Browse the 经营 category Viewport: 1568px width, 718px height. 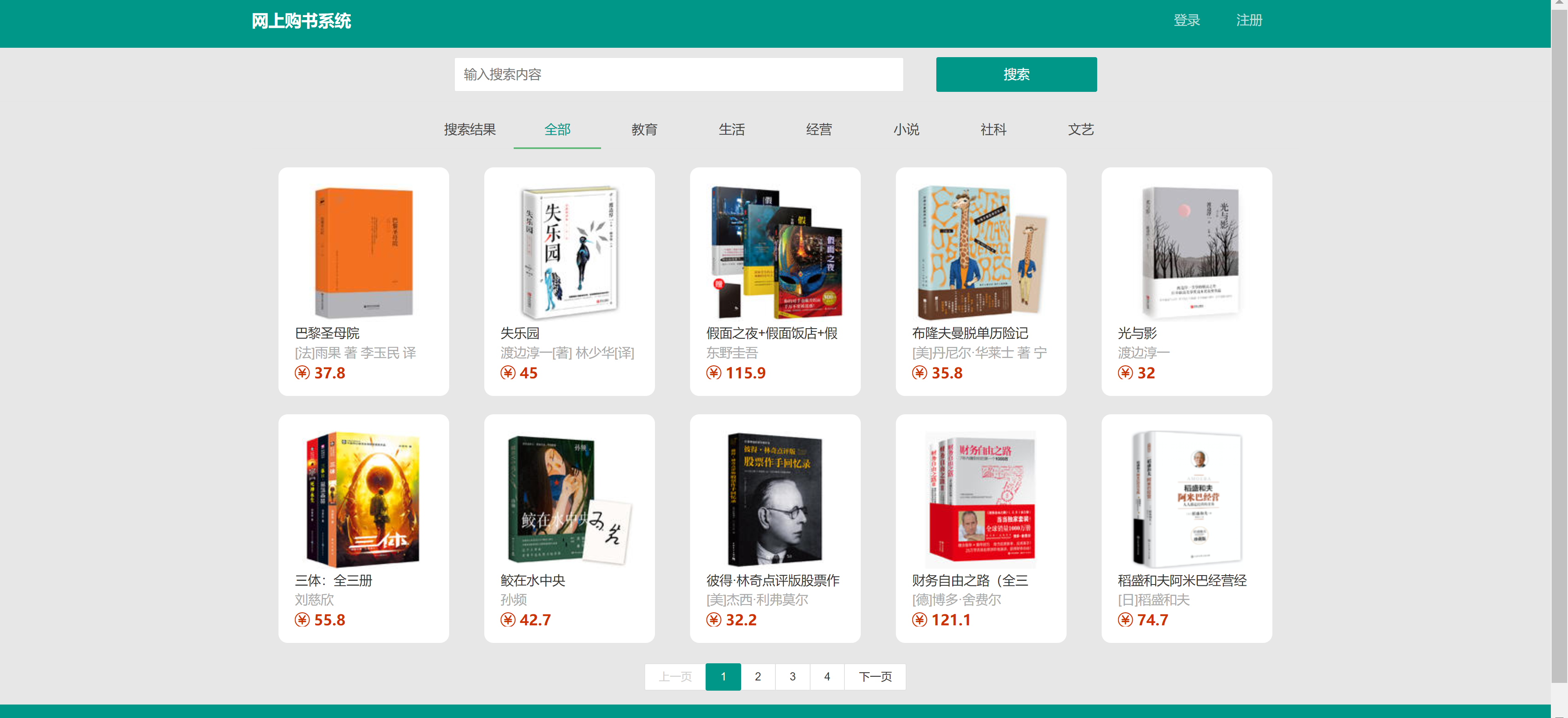[x=819, y=130]
